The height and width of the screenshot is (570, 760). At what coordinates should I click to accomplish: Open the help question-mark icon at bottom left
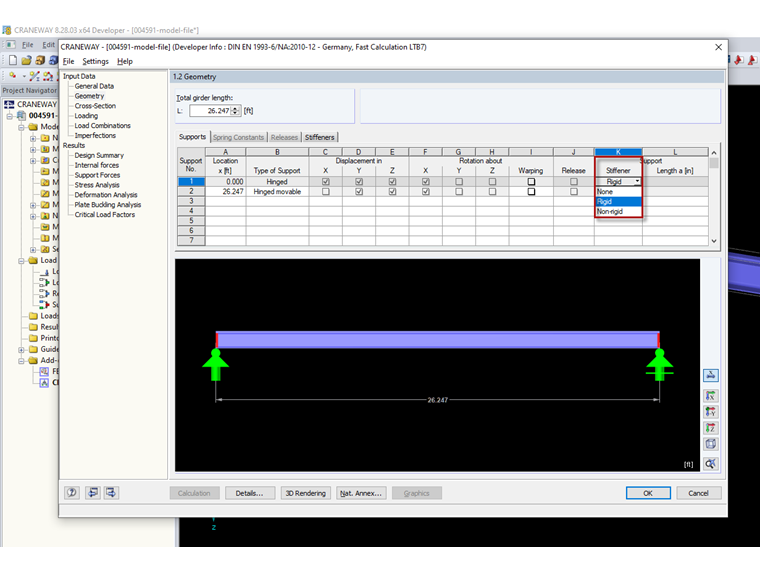[72, 493]
